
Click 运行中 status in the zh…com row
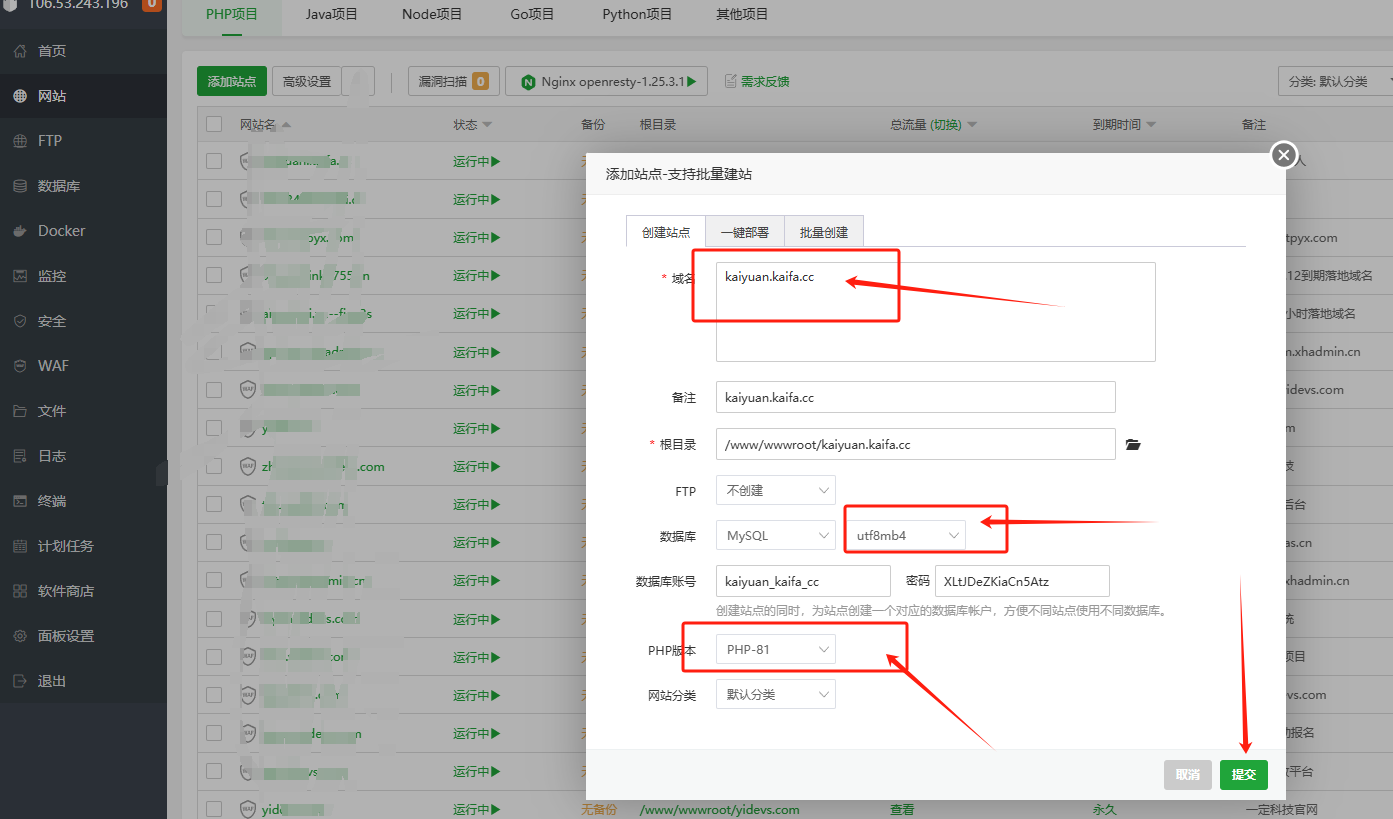tap(476, 466)
